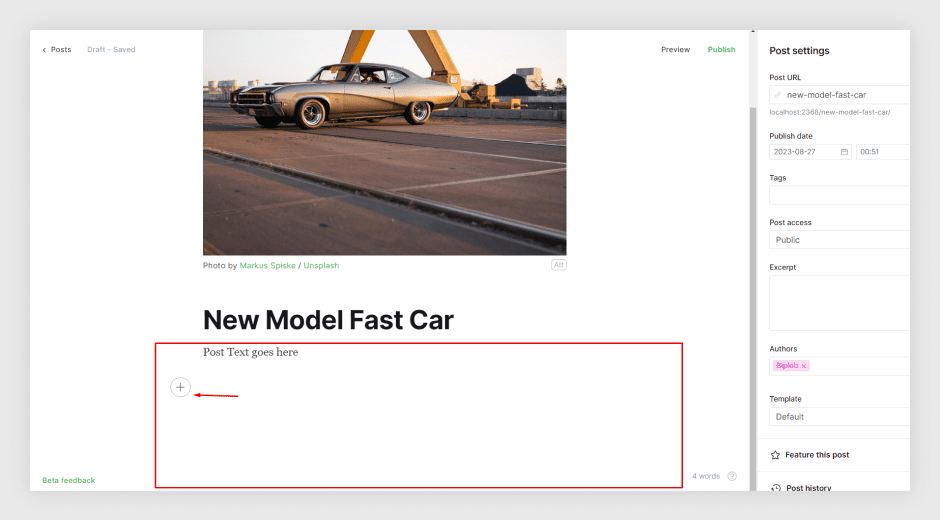This screenshot has height=520, width=940.
Task: Click into the Tags field
Action: click(839, 196)
